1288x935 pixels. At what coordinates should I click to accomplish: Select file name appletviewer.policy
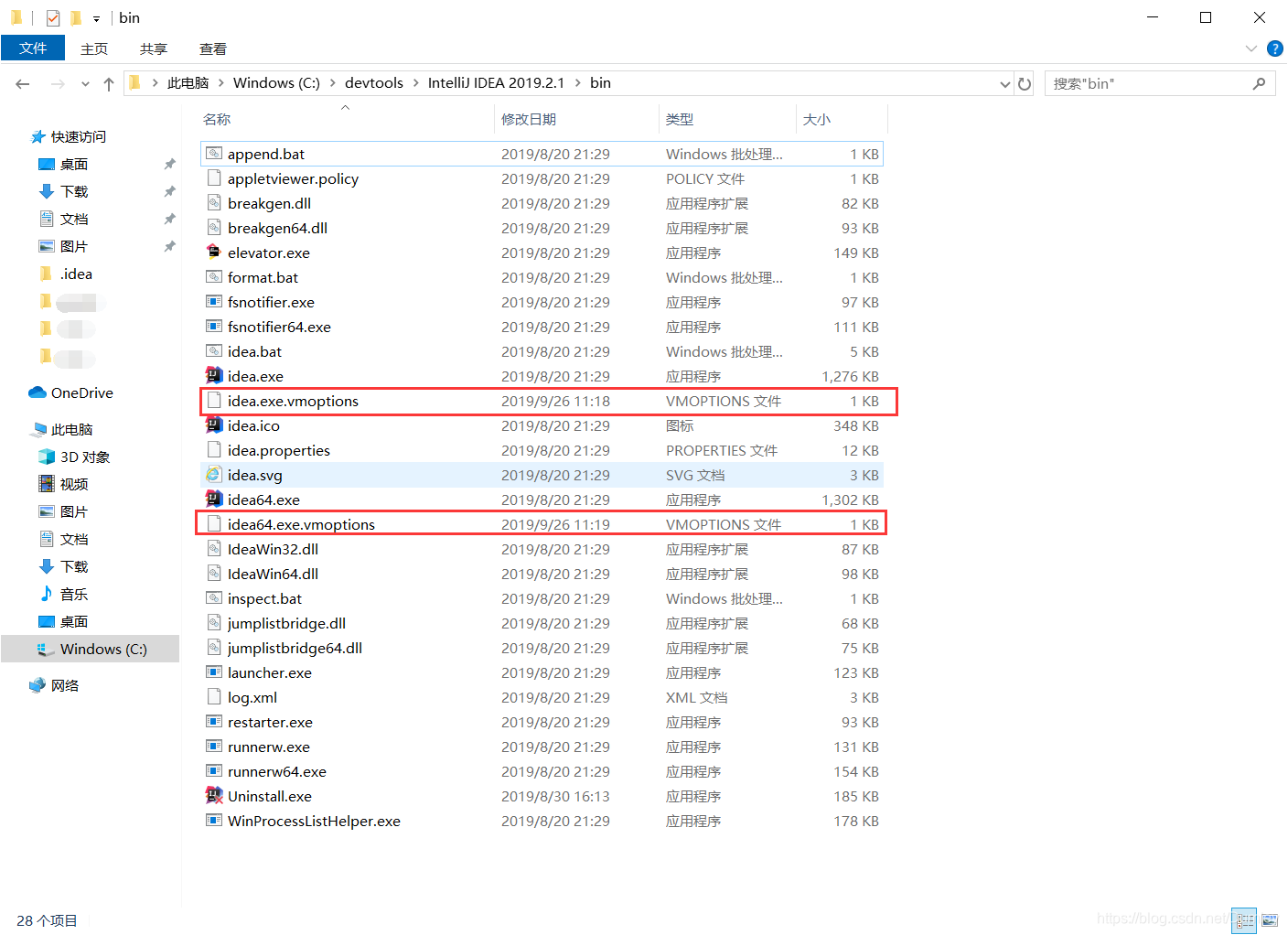(293, 179)
